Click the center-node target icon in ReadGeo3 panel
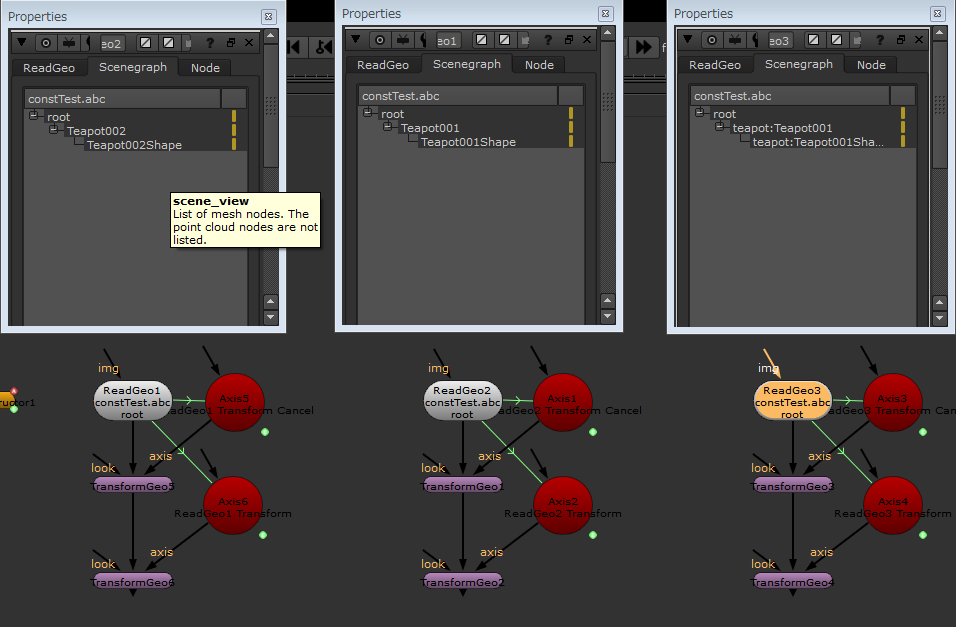956x627 pixels. [x=712, y=40]
